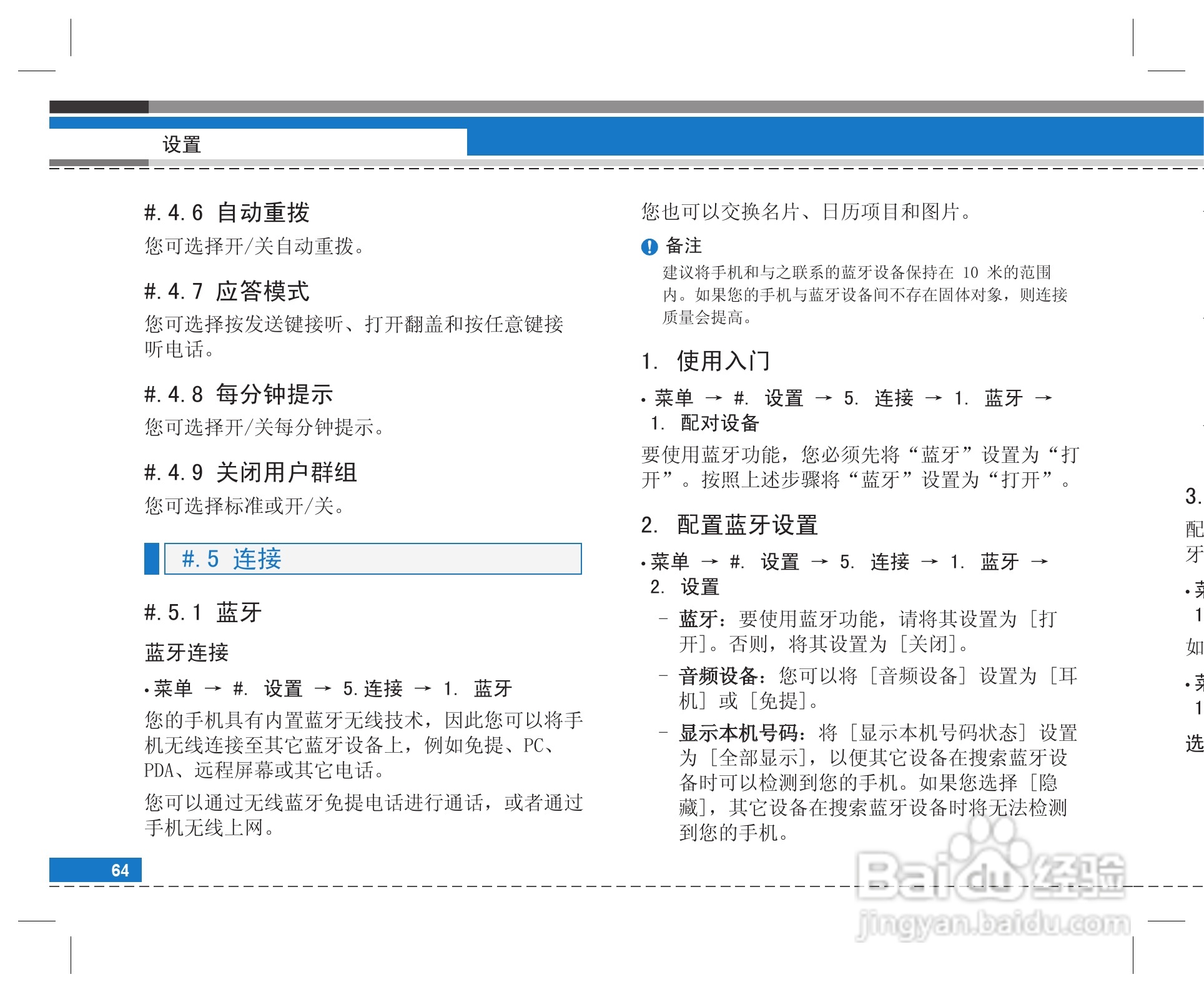1204x992 pixels.
Task: Select heading #.4.6 自动重拨
Action: click(230, 212)
